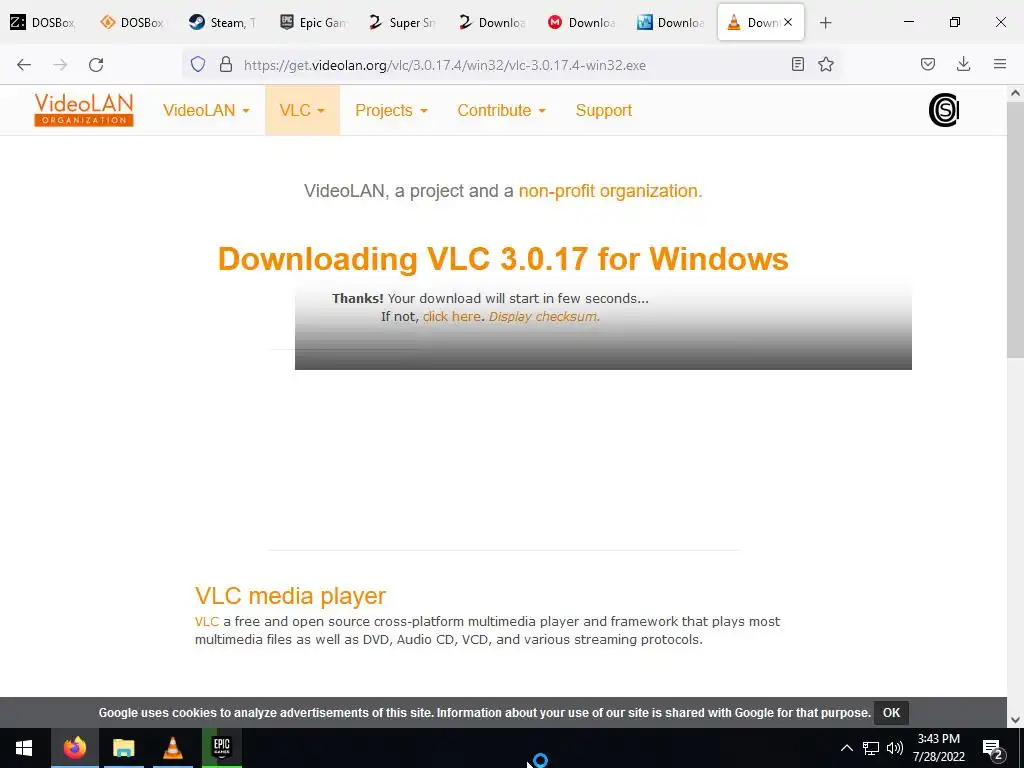Expand the VideoLAN dropdown menu
Screen dimensions: 1024x768
(206, 110)
